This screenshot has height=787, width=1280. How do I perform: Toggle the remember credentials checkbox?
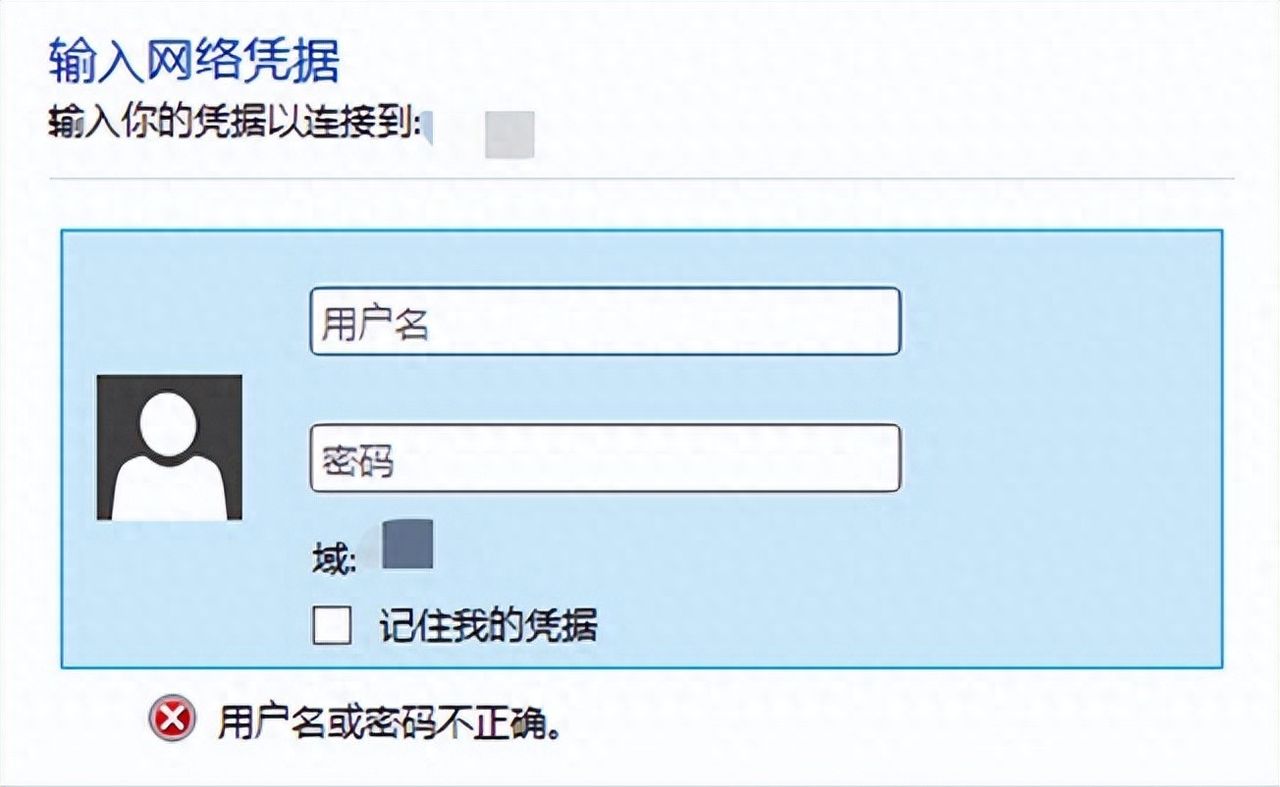[330, 625]
